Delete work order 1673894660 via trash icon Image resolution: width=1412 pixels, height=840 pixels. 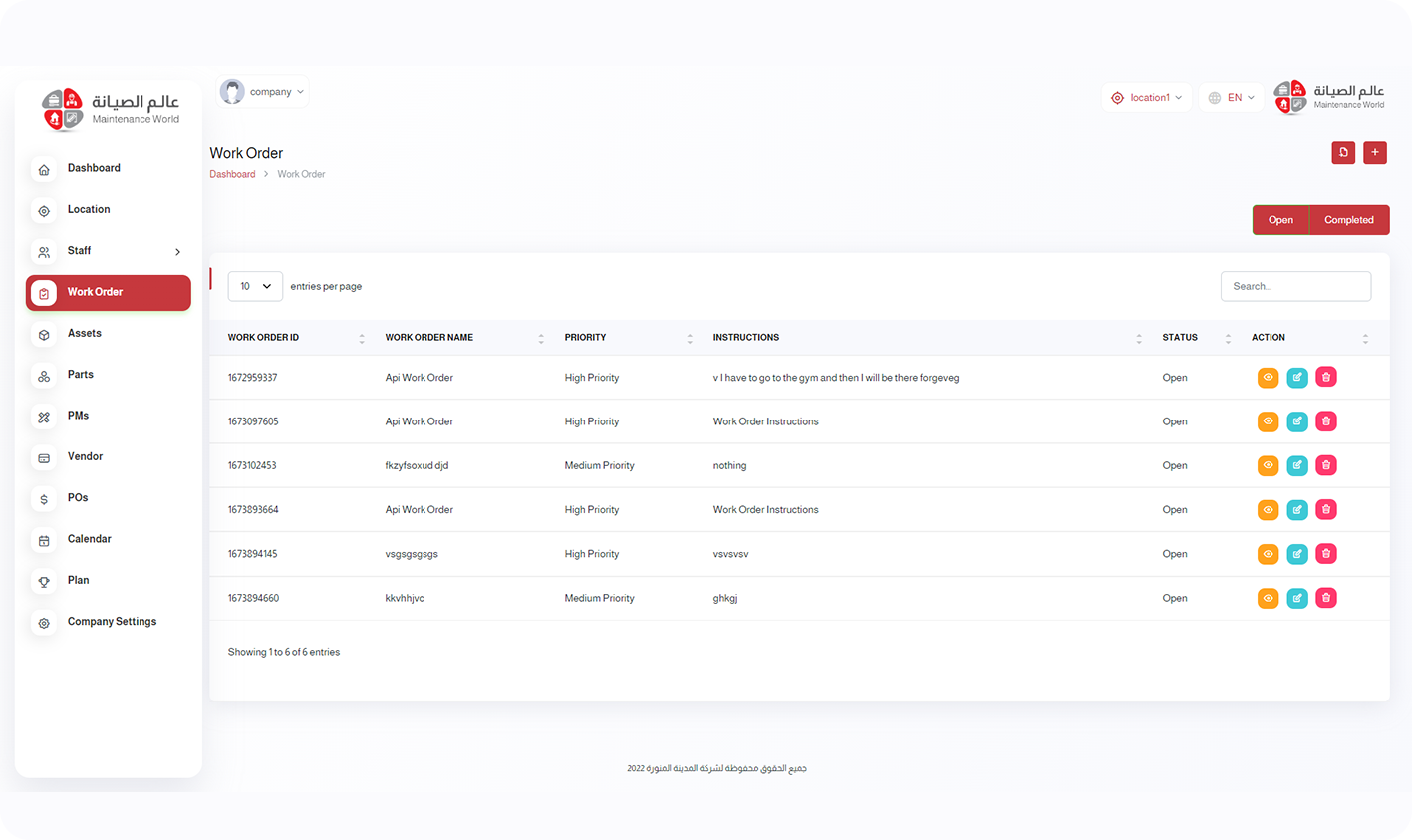tap(1325, 598)
